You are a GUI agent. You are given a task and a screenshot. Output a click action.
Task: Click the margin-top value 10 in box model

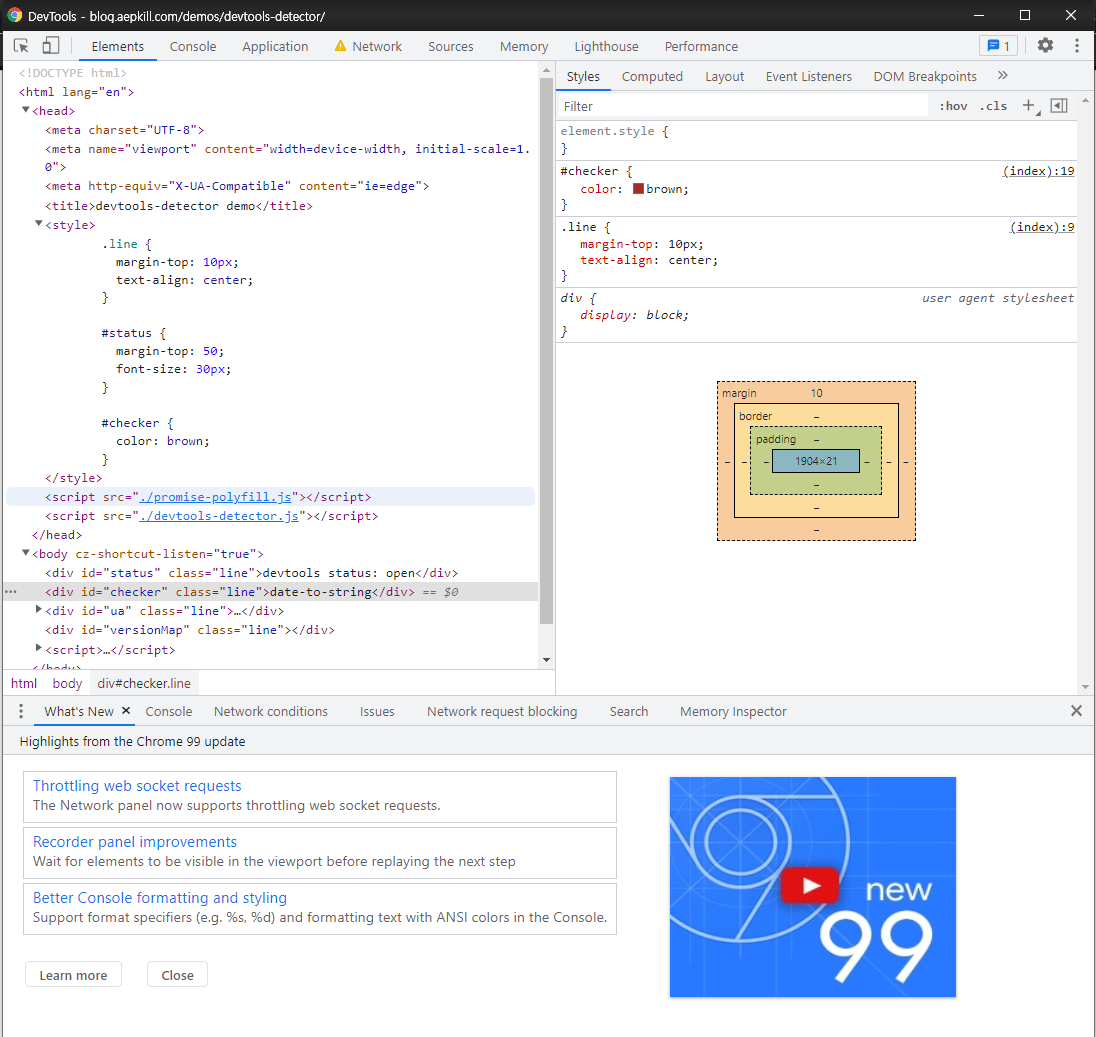click(816, 393)
